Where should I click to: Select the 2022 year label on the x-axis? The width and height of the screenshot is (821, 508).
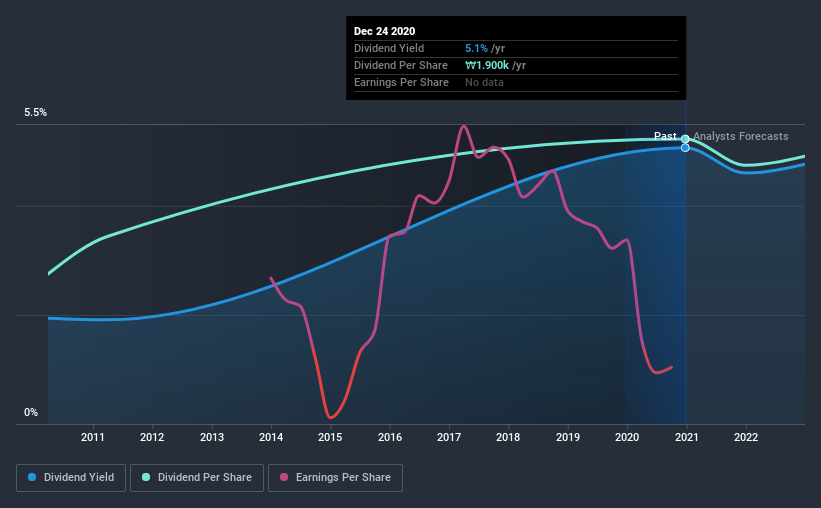746,437
